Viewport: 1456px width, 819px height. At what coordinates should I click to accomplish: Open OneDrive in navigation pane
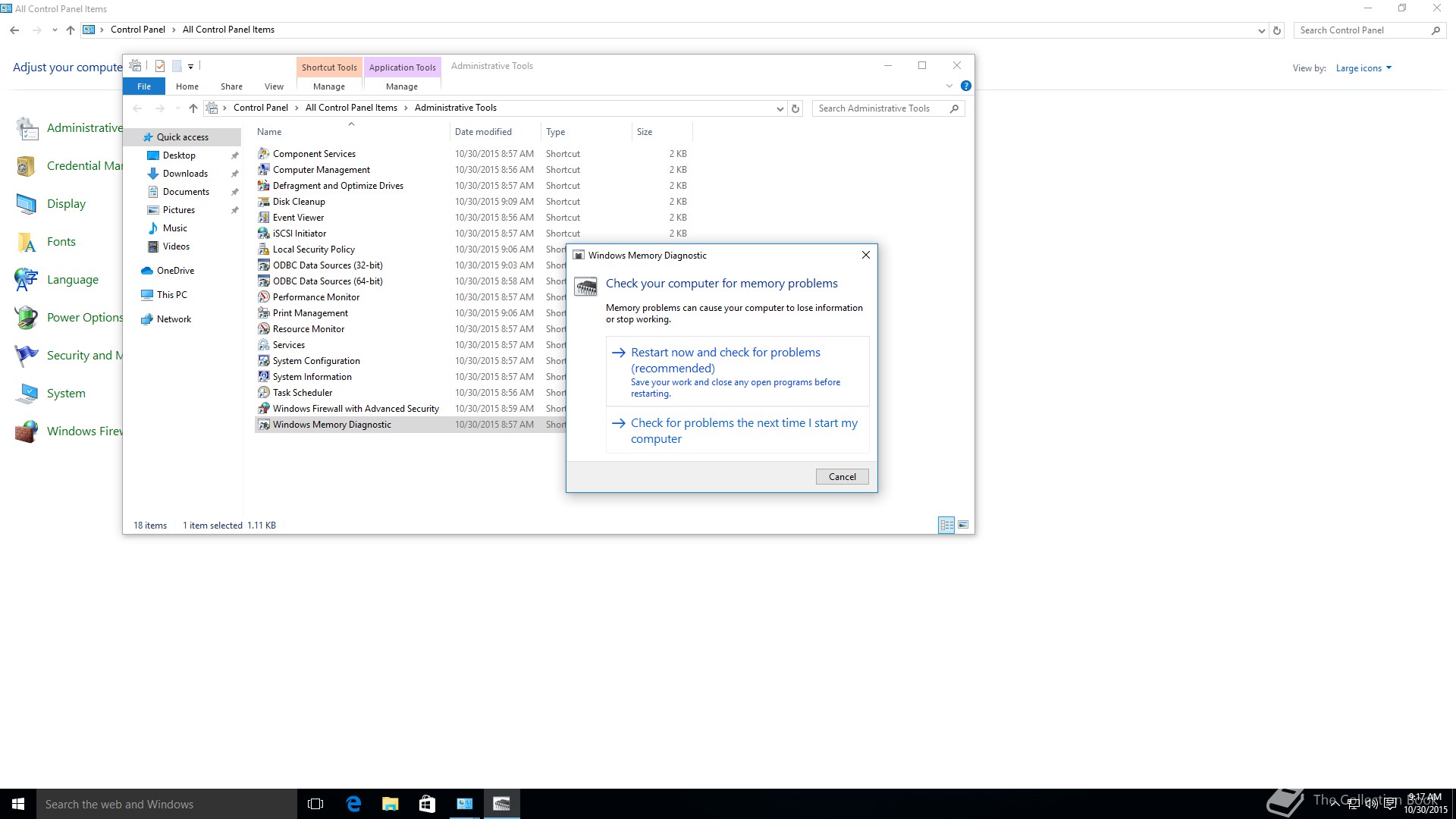pos(175,271)
